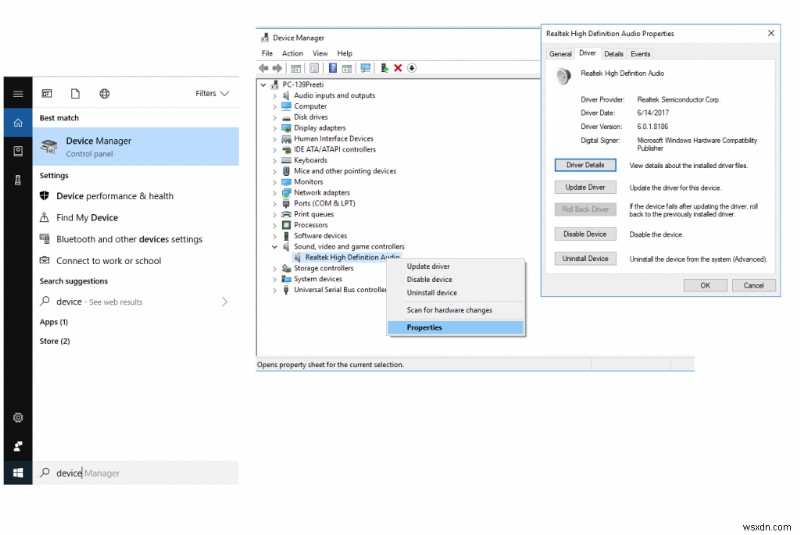Image resolution: width=800 pixels, height=535 pixels.
Task: Switch to the General tab
Action: click(560, 54)
